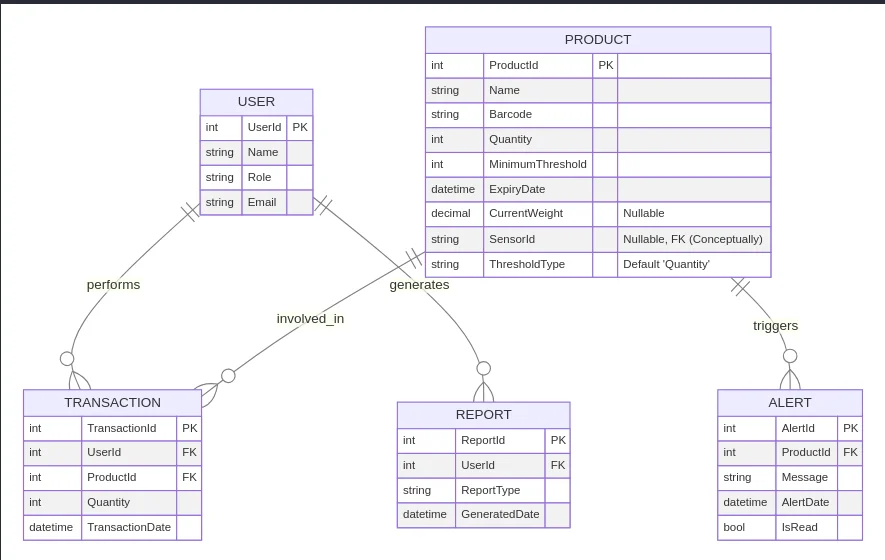Click the Role attribute in USER
This screenshot has width=885, height=560.
point(259,177)
